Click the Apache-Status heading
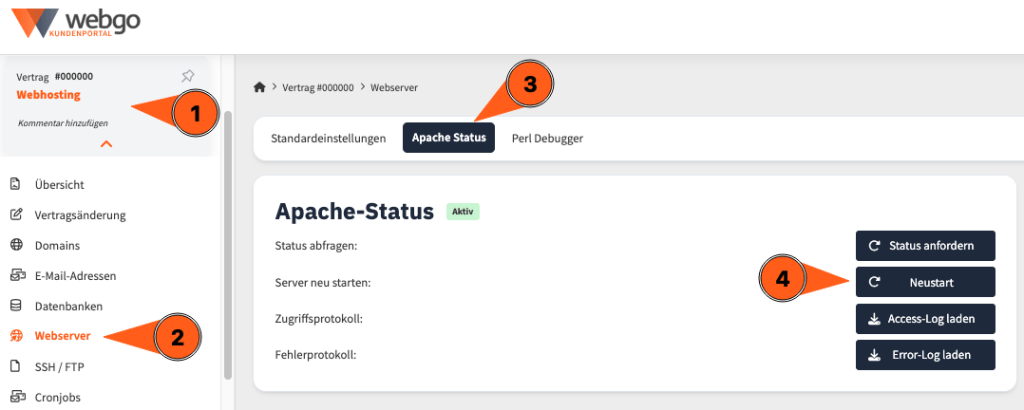This screenshot has height=410, width=1024. click(x=355, y=212)
